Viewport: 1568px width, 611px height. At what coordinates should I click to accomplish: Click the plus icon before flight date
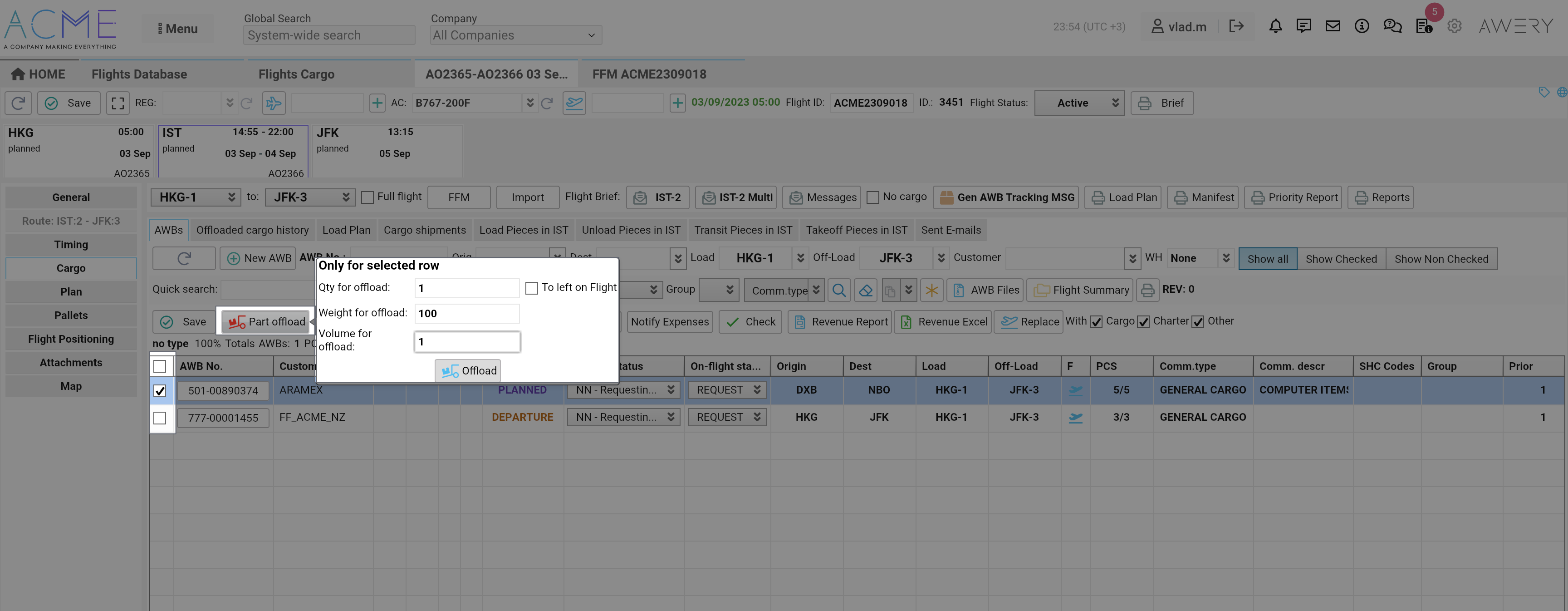point(677,103)
